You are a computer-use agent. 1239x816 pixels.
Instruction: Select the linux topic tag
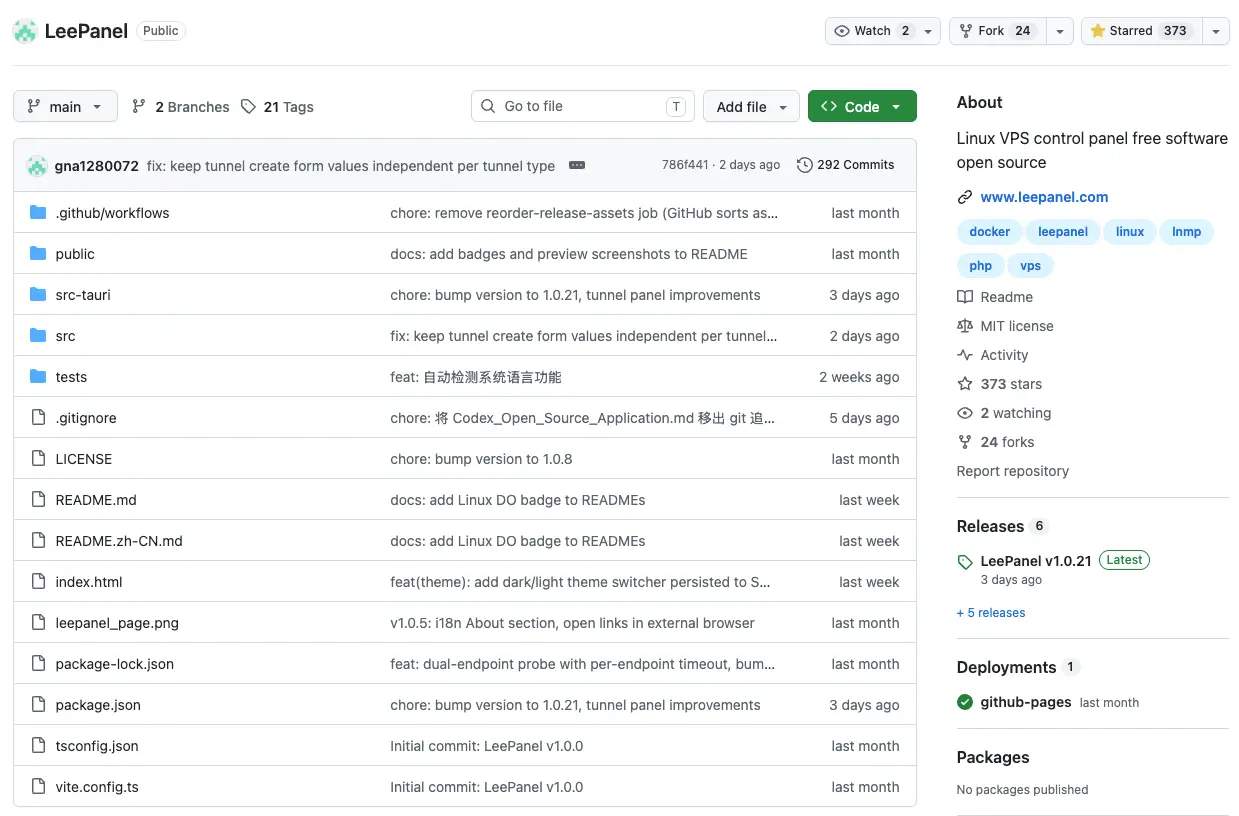(x=1130, y=232)
